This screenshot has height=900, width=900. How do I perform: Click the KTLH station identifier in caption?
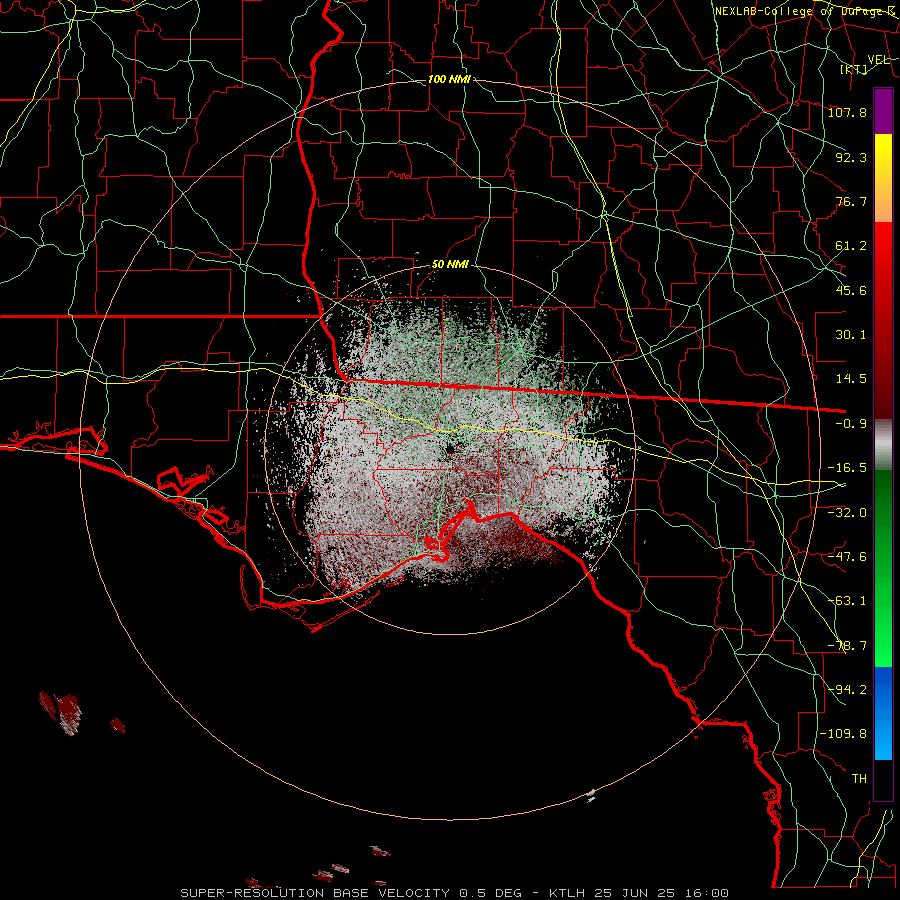[x=568, y=893]
